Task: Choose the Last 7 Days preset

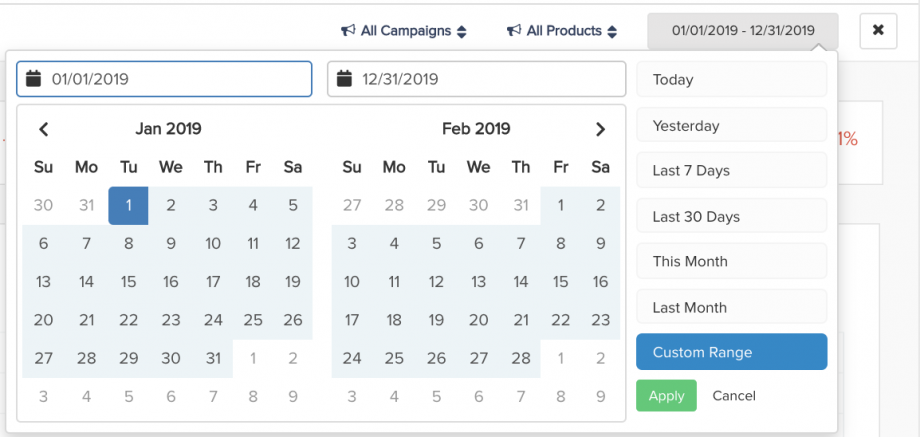Action: pos(731,171)
